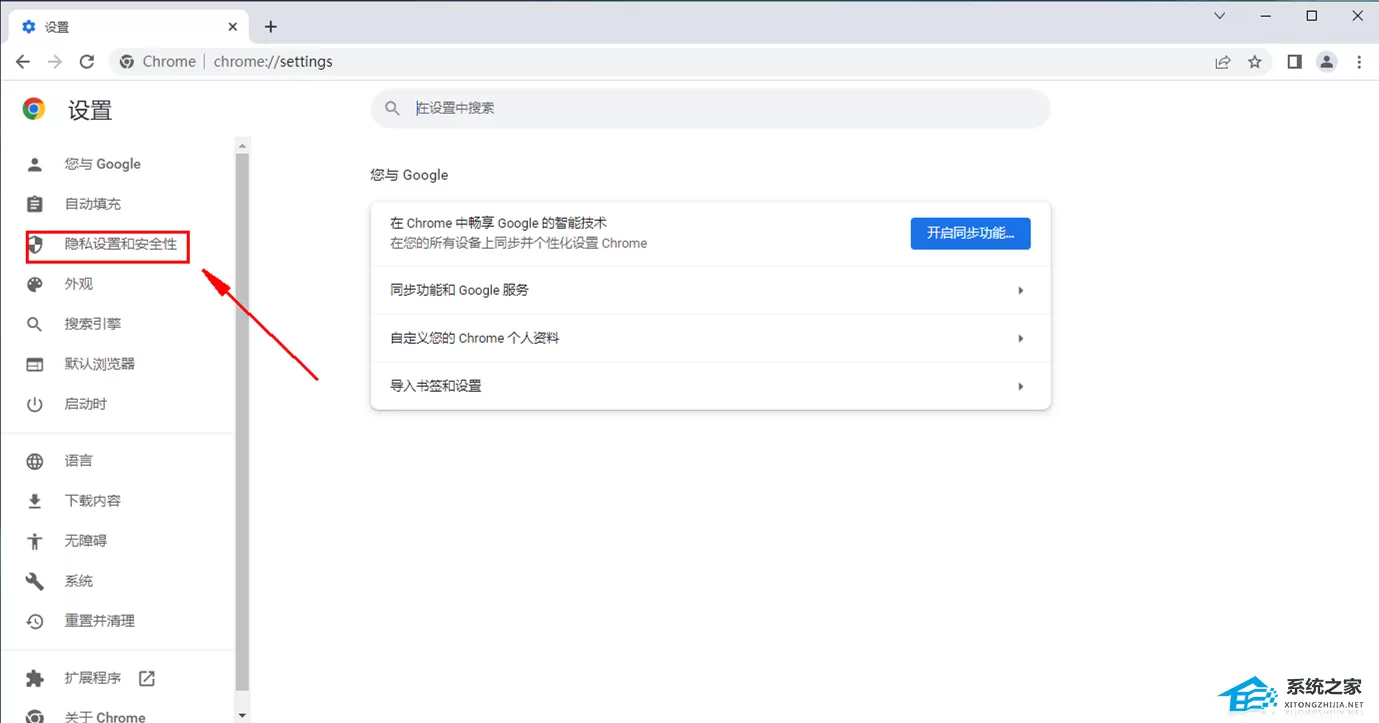The width and height of the screenshot is (1379, 723).
Task: Click the wrench icon for 系统
Action: [35, 581]
